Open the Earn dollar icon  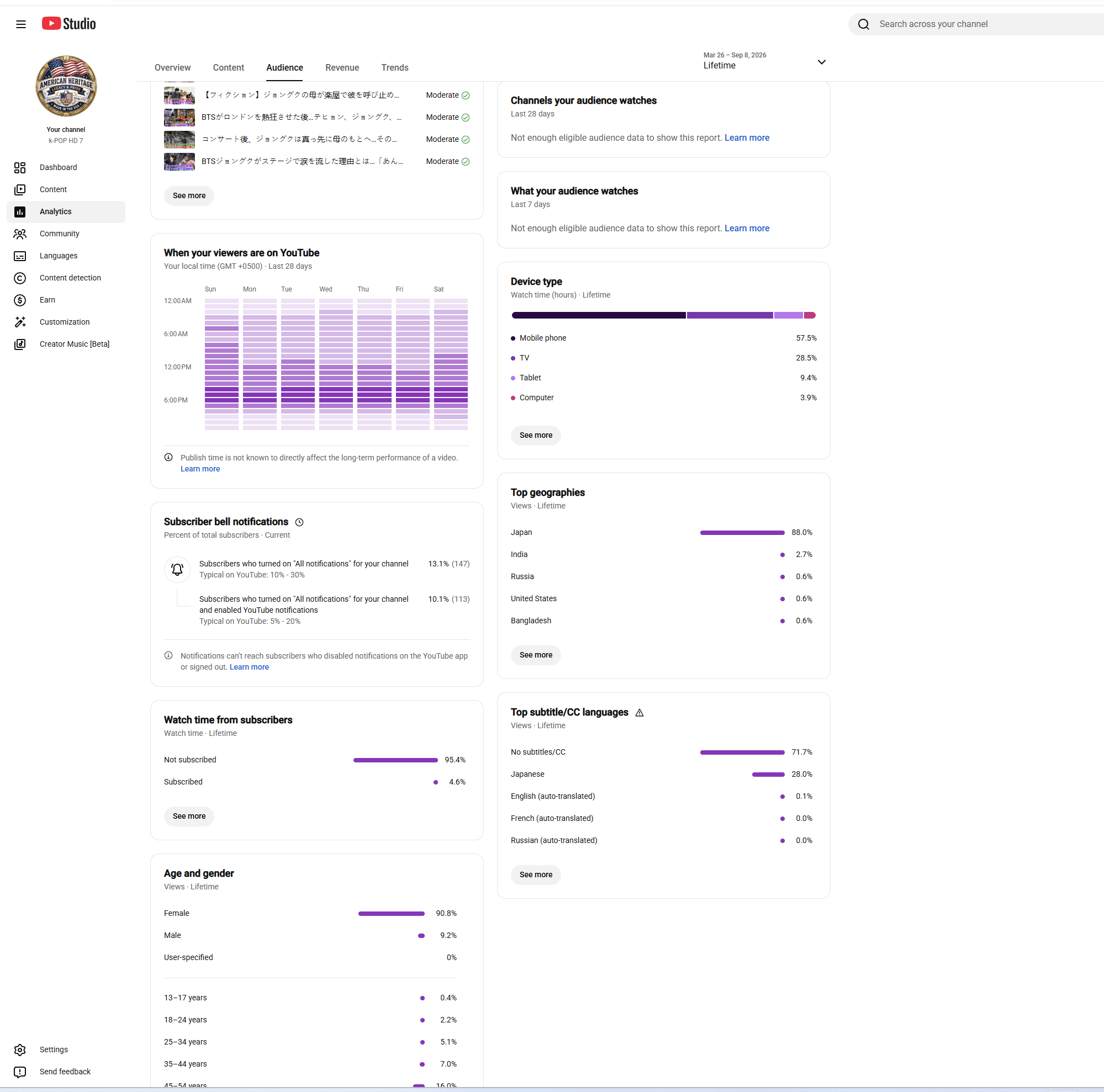20,300
